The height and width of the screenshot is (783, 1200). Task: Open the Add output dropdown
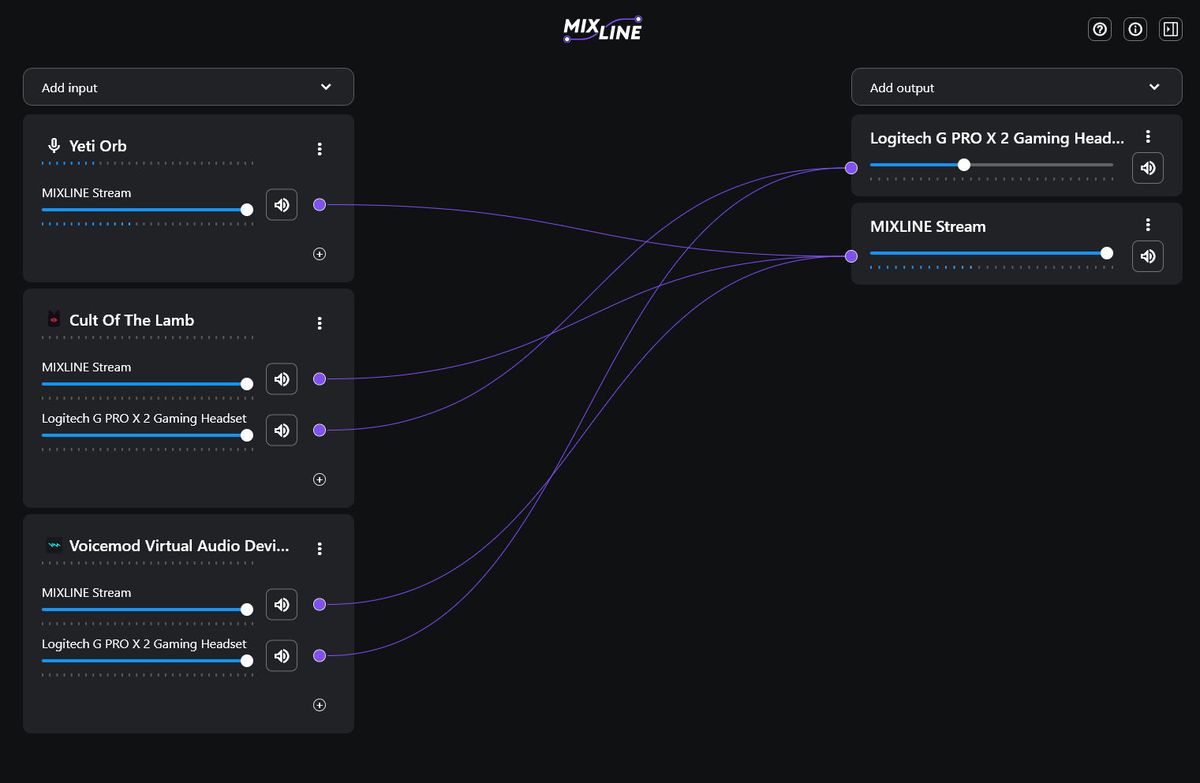click(1016, 87)
